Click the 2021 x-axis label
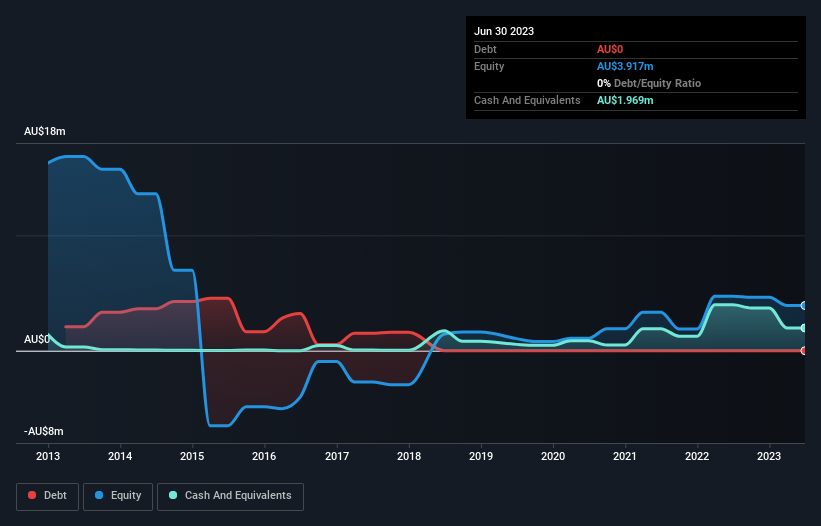 625,456
